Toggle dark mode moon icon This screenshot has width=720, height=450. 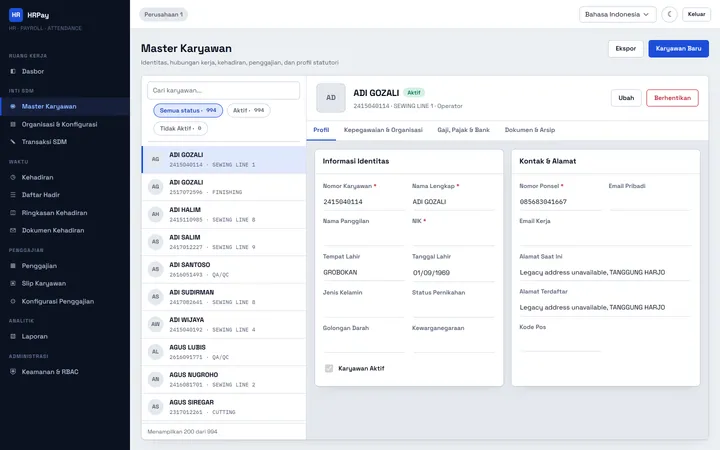click(x=669, y=14)
